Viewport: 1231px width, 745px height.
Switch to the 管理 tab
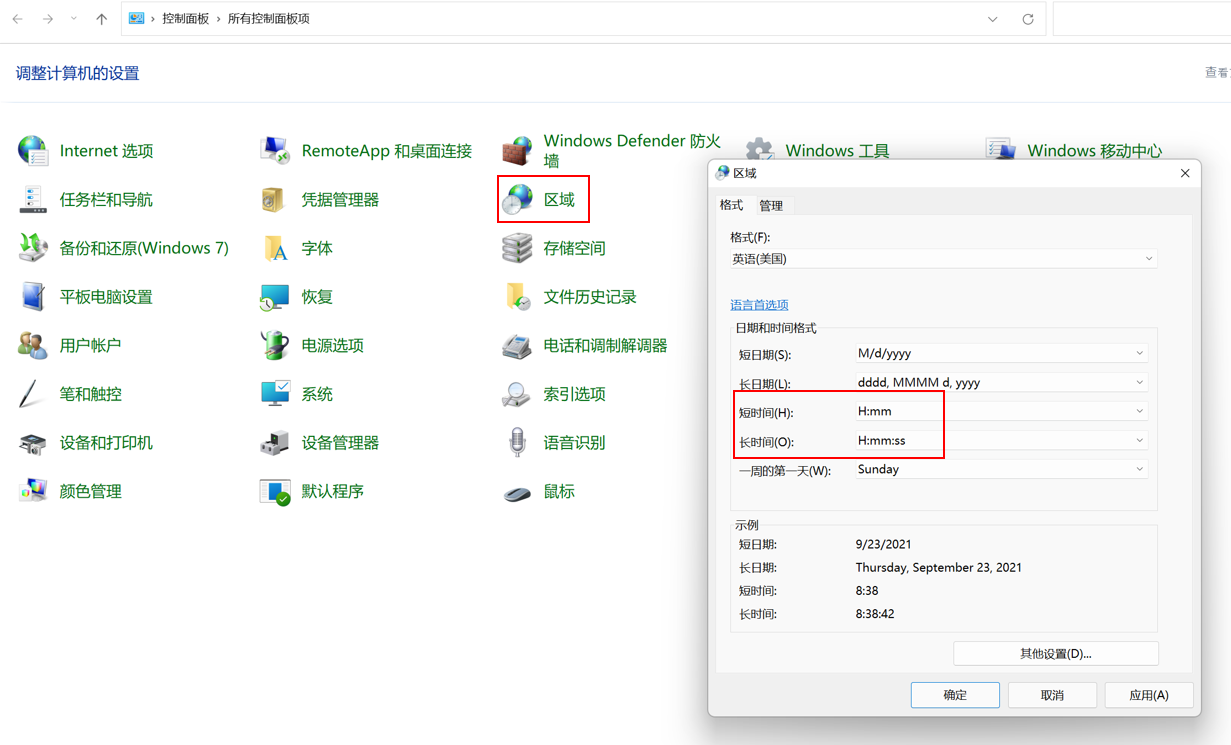tap(771, 206)
